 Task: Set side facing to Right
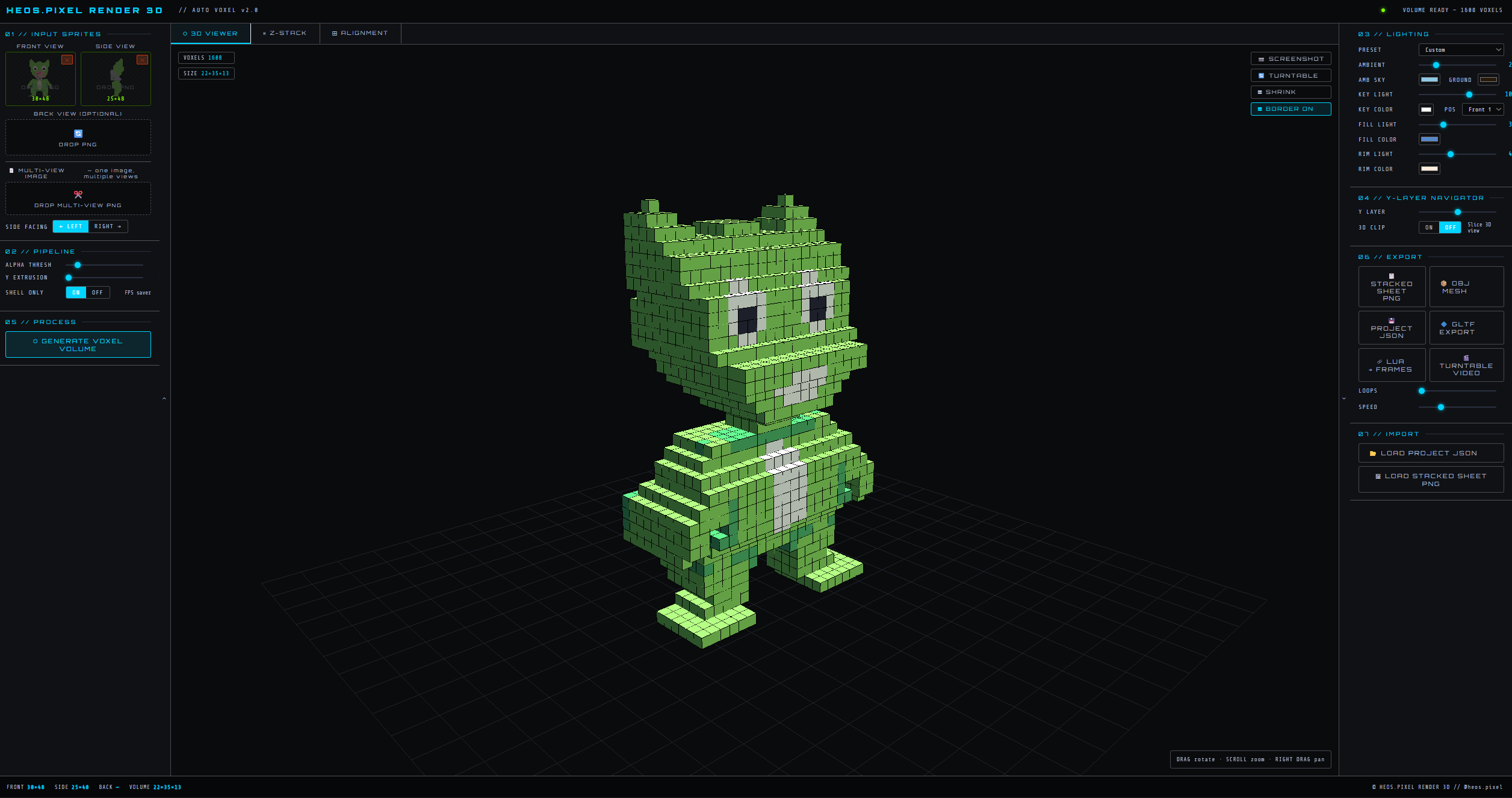coord(108,226)
